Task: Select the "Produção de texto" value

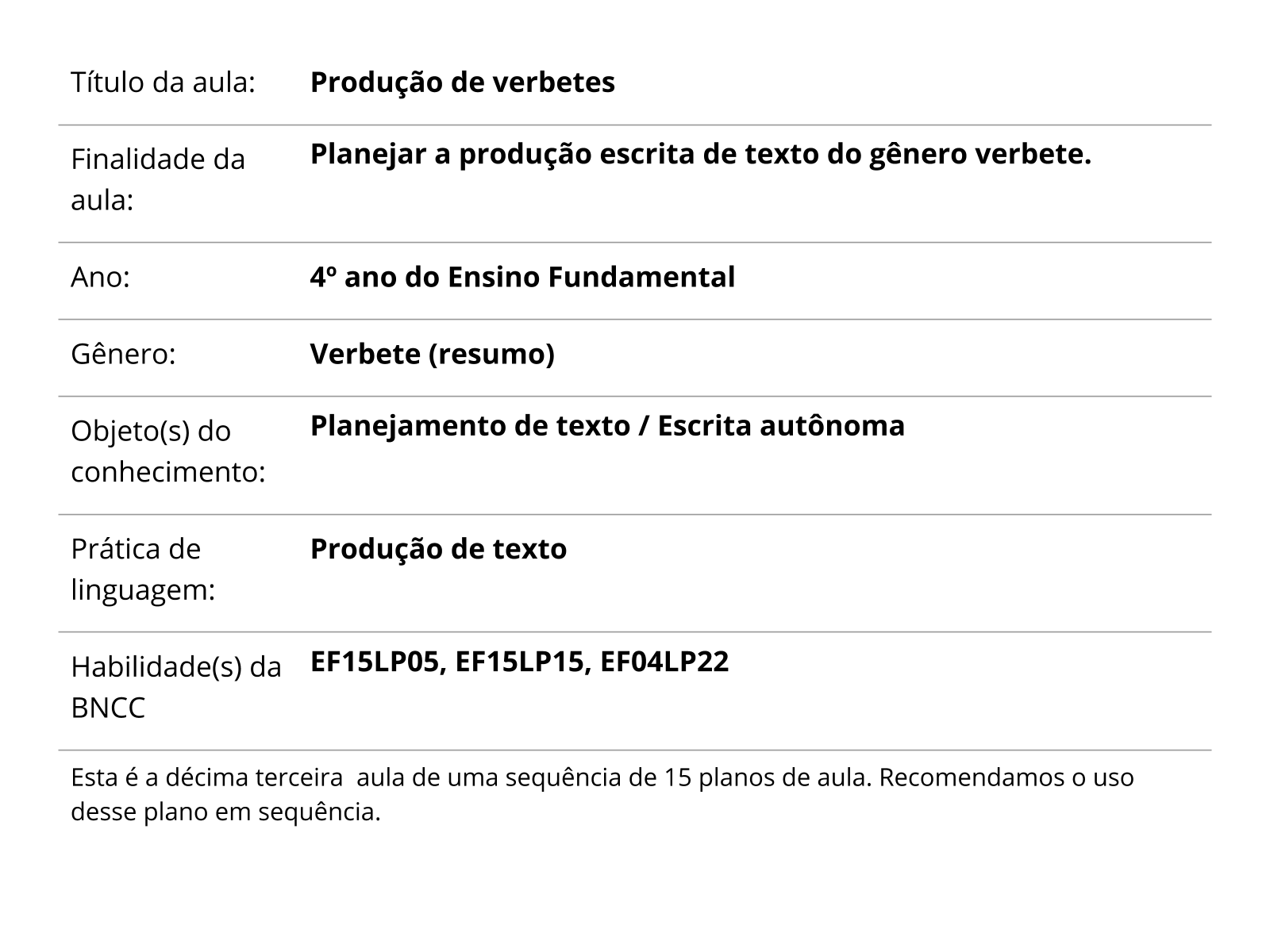Action: pyautogui.click(x=438, y=549)
